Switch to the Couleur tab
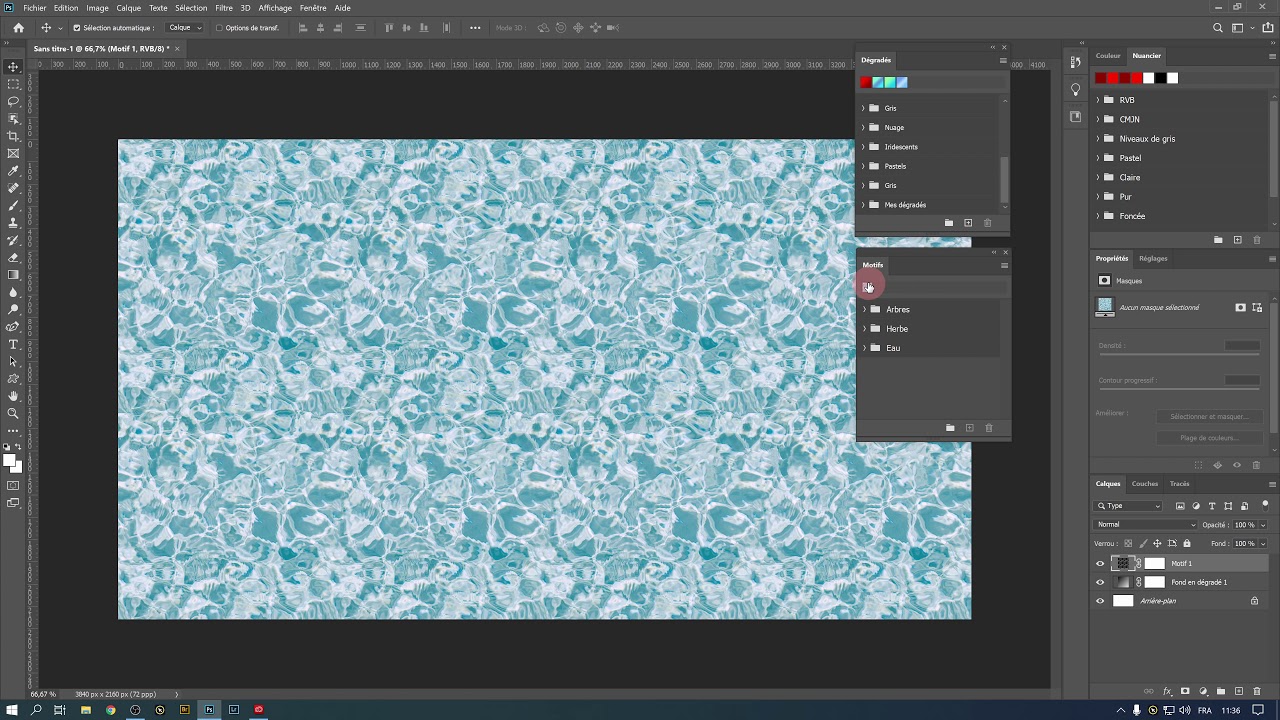Image resolution: width=1280 pixels, height=720 pixels. tap(1108, 56)
